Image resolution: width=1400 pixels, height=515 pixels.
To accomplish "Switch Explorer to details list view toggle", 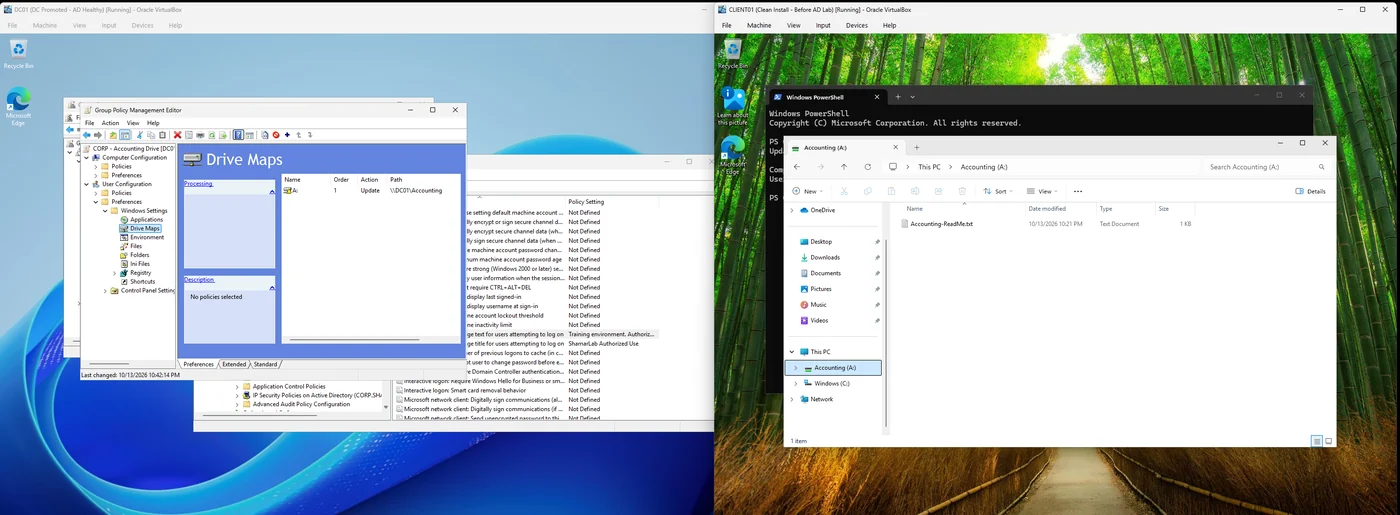I will click(1317, 441).
